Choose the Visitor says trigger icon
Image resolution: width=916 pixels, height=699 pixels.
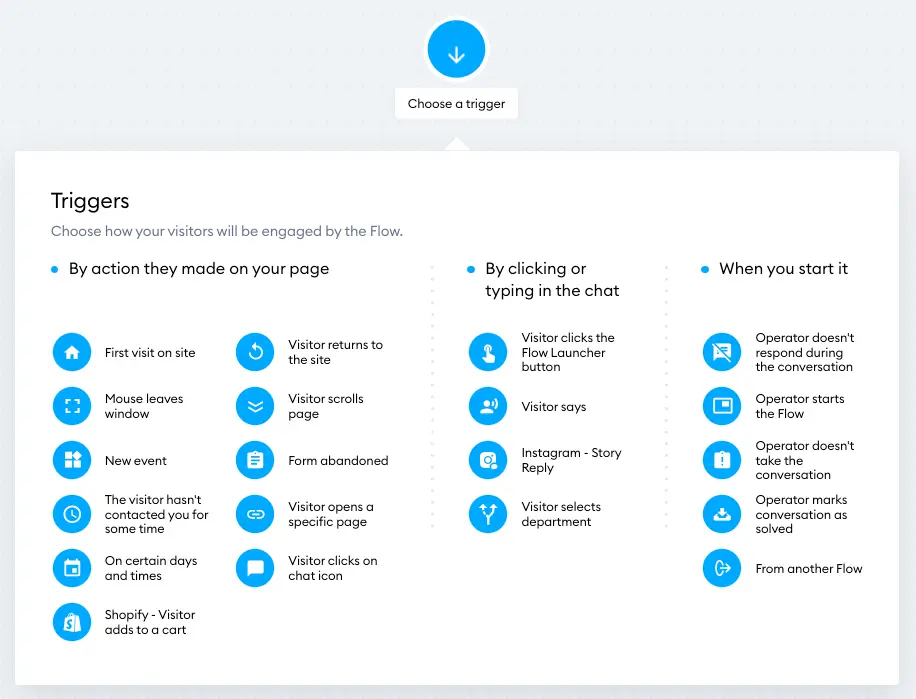[x=488, y=406]
